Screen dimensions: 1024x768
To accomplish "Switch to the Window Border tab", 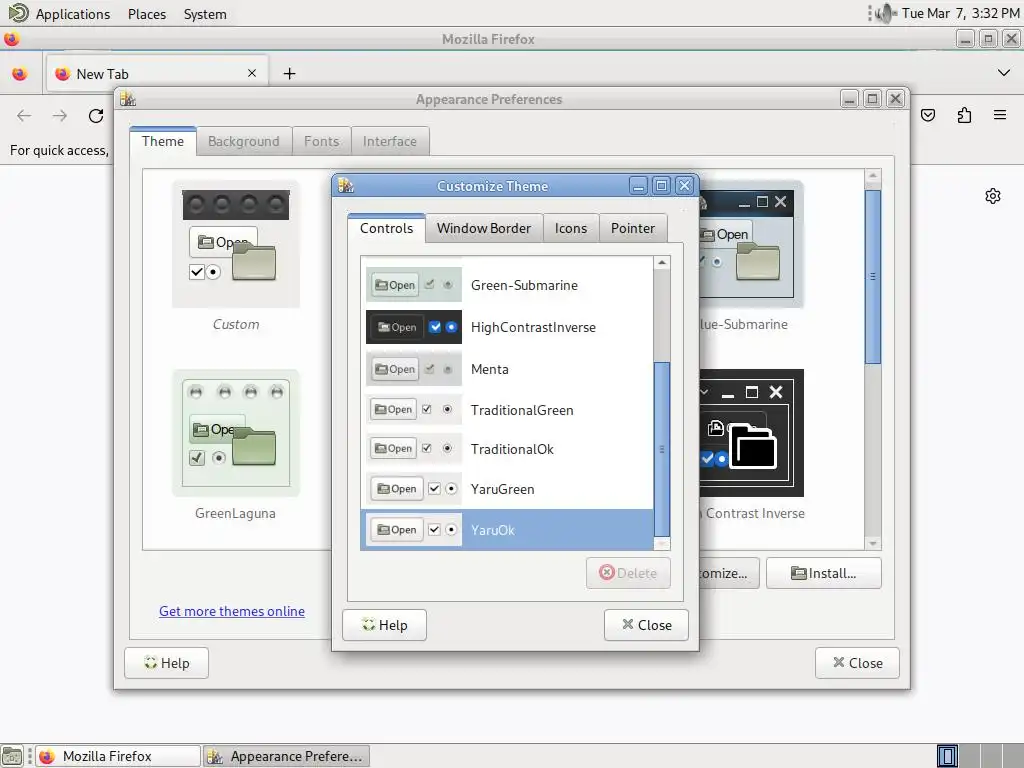I will point(484,229).
